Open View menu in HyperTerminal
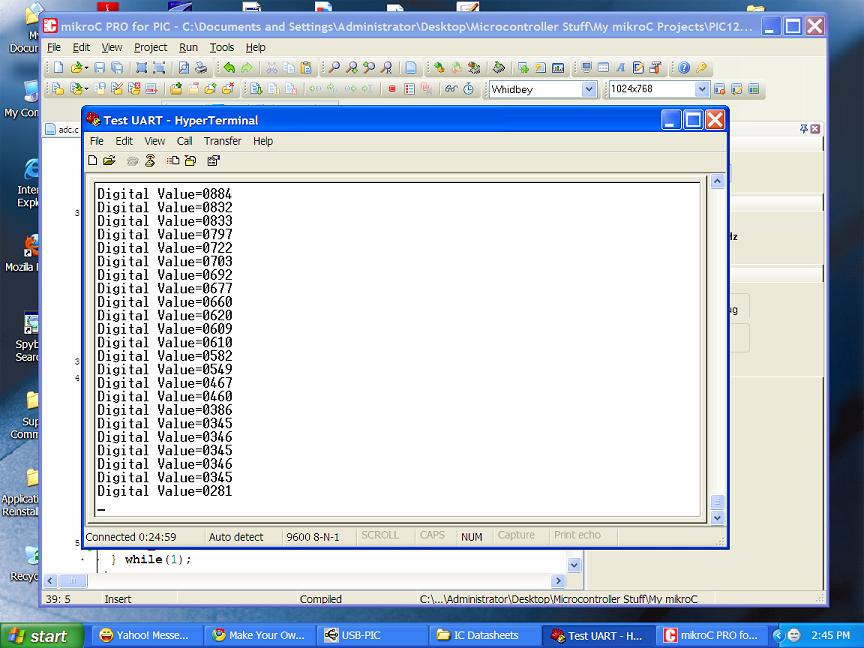The image size is (864, 648). [x=154, y=141]
